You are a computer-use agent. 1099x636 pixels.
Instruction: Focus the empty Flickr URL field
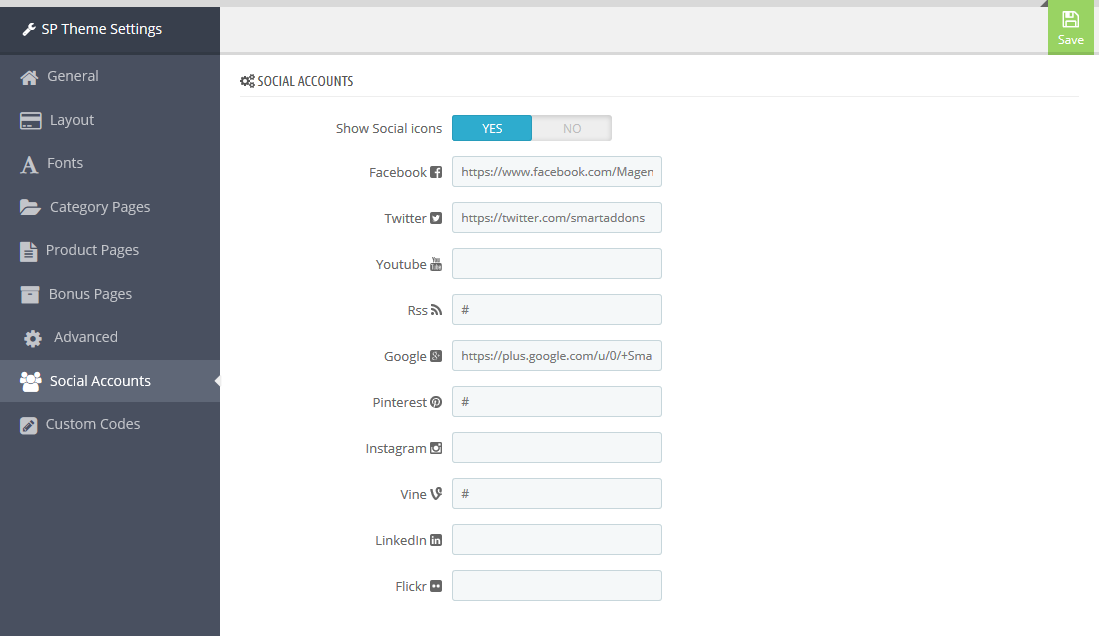click(557, 586)
